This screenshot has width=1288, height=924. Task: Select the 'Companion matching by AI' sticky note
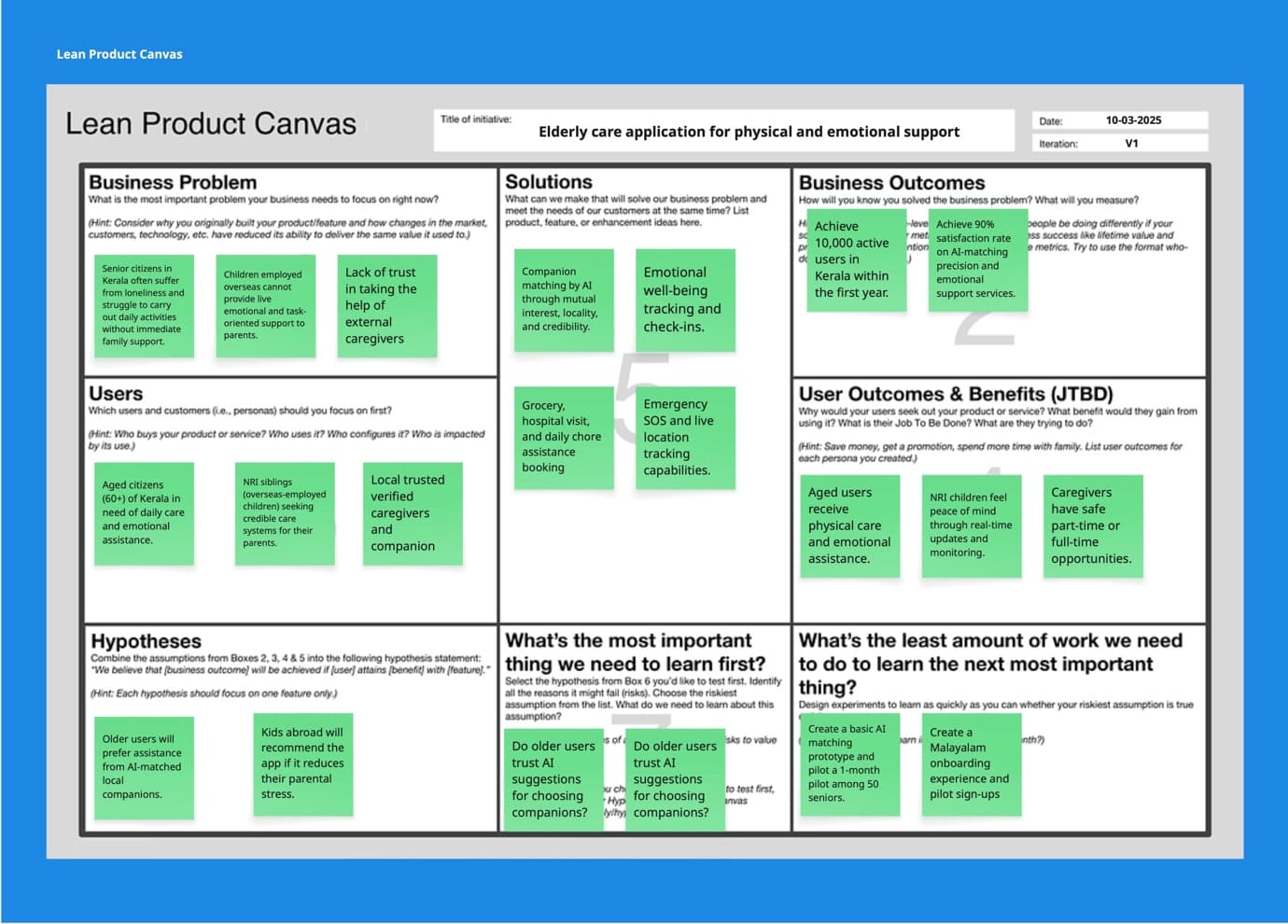tap(563, 300)
